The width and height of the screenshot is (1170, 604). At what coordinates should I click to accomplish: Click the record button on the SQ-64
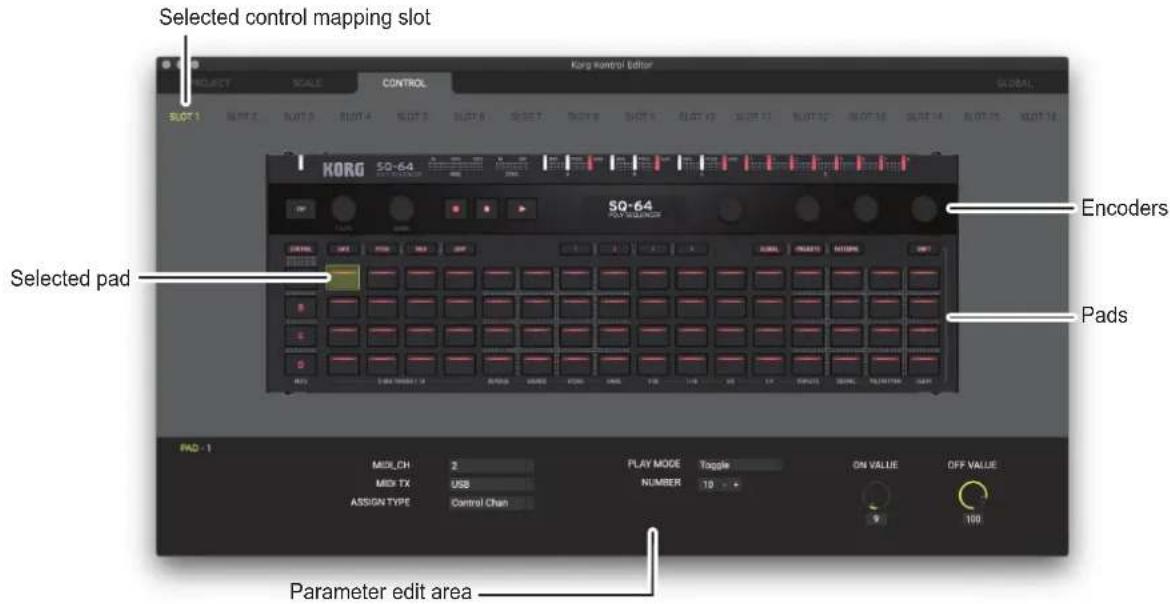(x=455, y=210)
